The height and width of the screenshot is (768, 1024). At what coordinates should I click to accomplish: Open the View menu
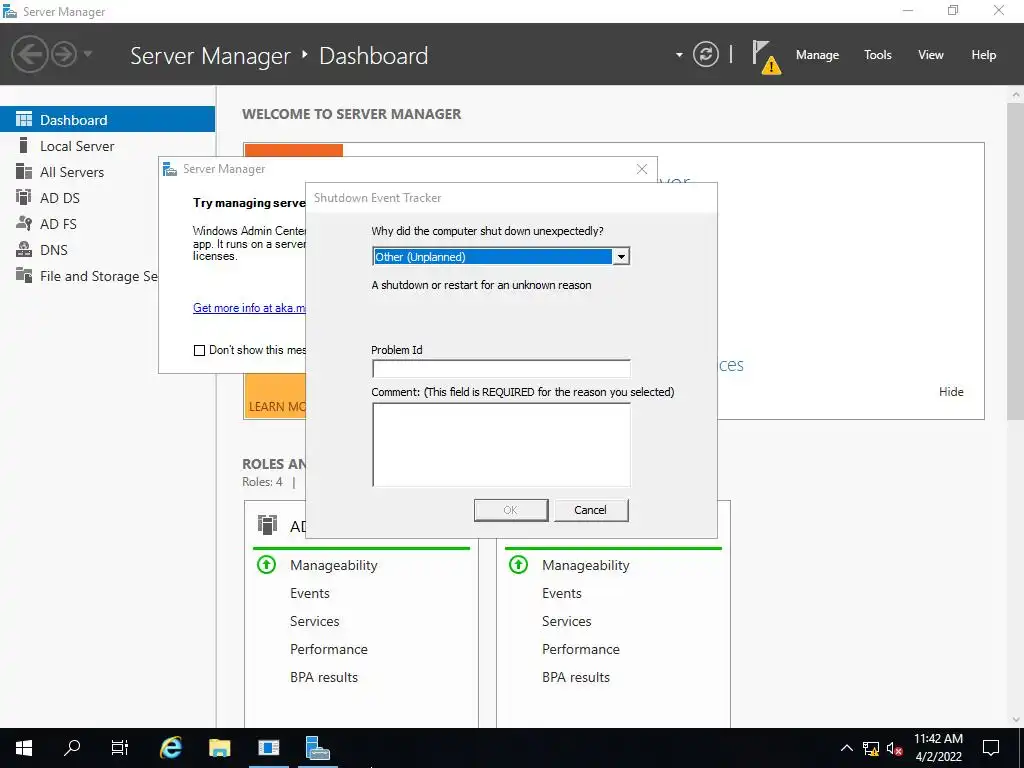click(x=931, y=55)
